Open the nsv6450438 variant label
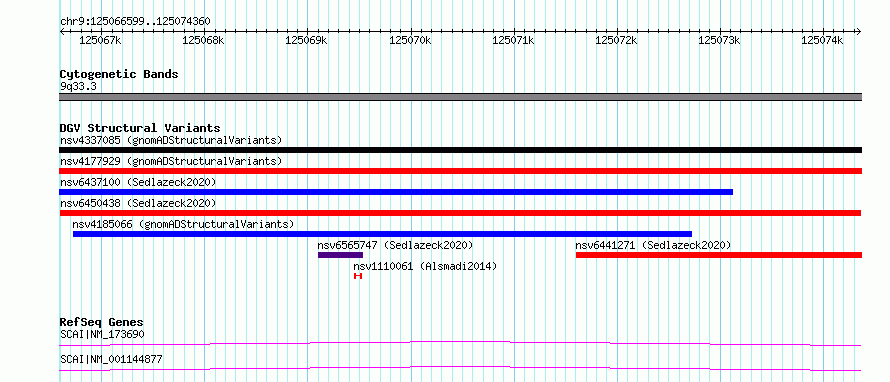890x382 pixels. (138, 203)
